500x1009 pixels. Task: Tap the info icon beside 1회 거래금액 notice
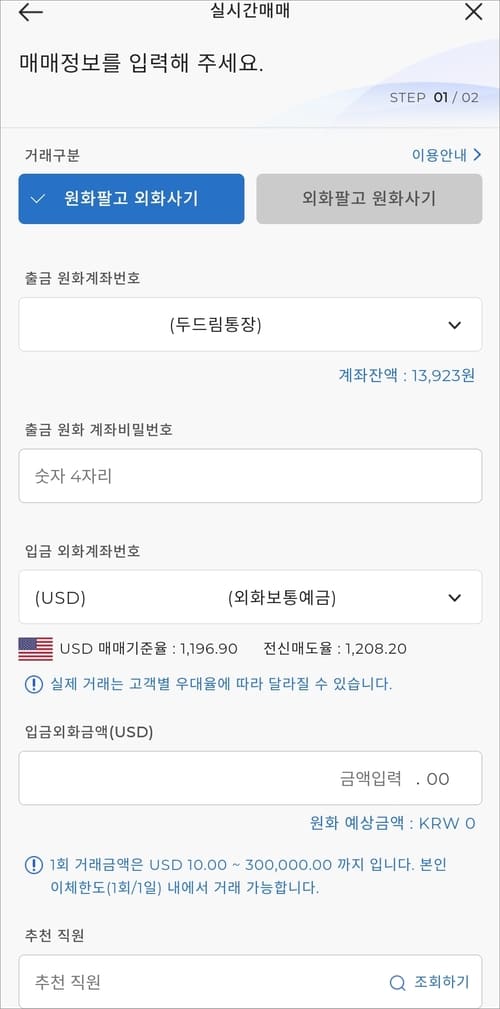33,864
